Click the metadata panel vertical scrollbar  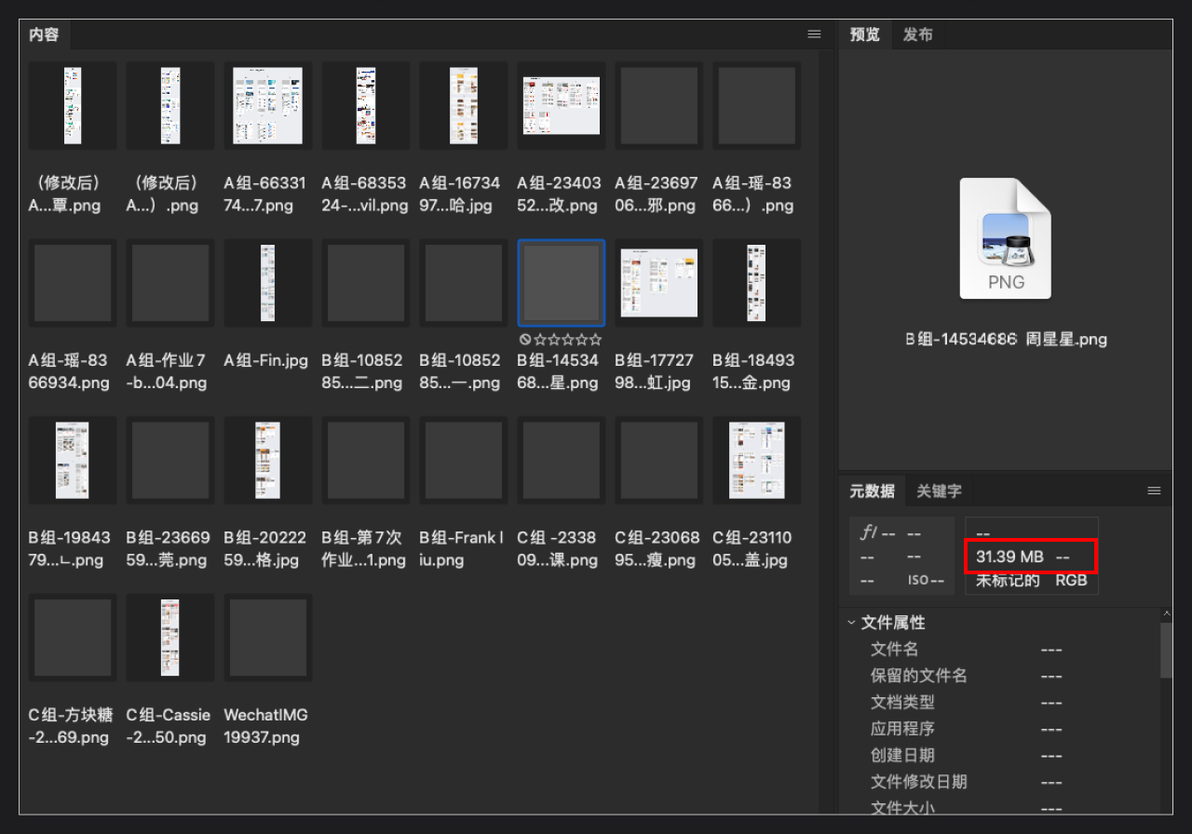[1166, 650]
